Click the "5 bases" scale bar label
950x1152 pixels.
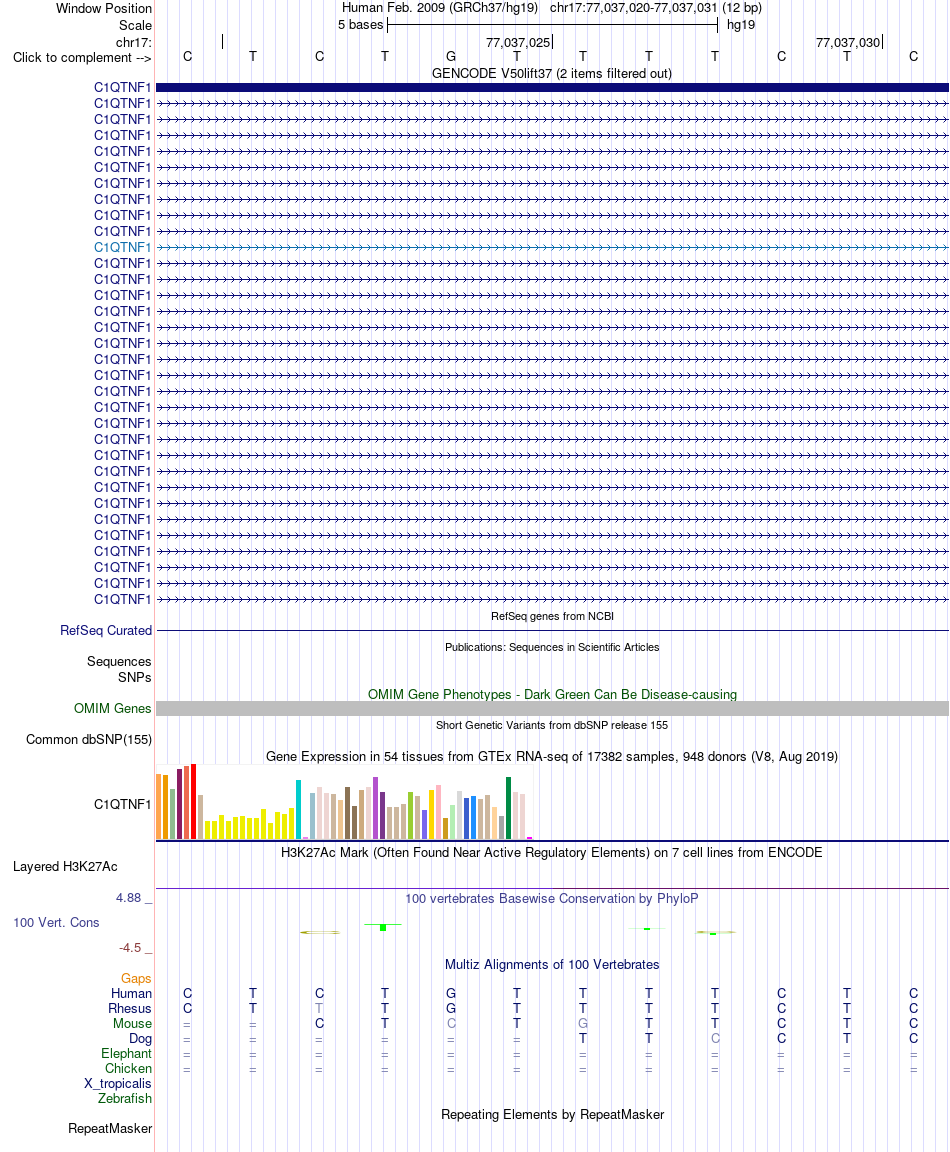point(360,24)
